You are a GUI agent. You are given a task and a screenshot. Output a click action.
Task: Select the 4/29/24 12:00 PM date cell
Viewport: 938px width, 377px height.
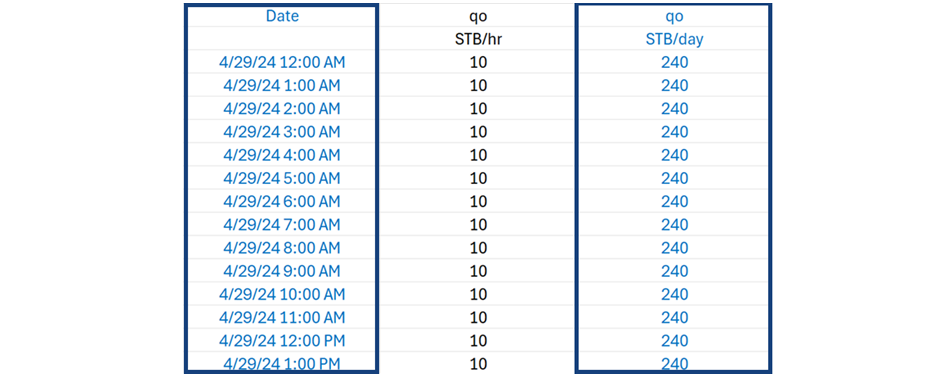[282, 340]
